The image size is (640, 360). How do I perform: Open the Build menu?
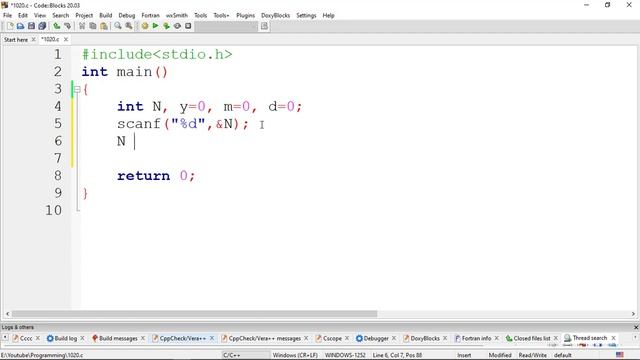(x=106, y=16)
